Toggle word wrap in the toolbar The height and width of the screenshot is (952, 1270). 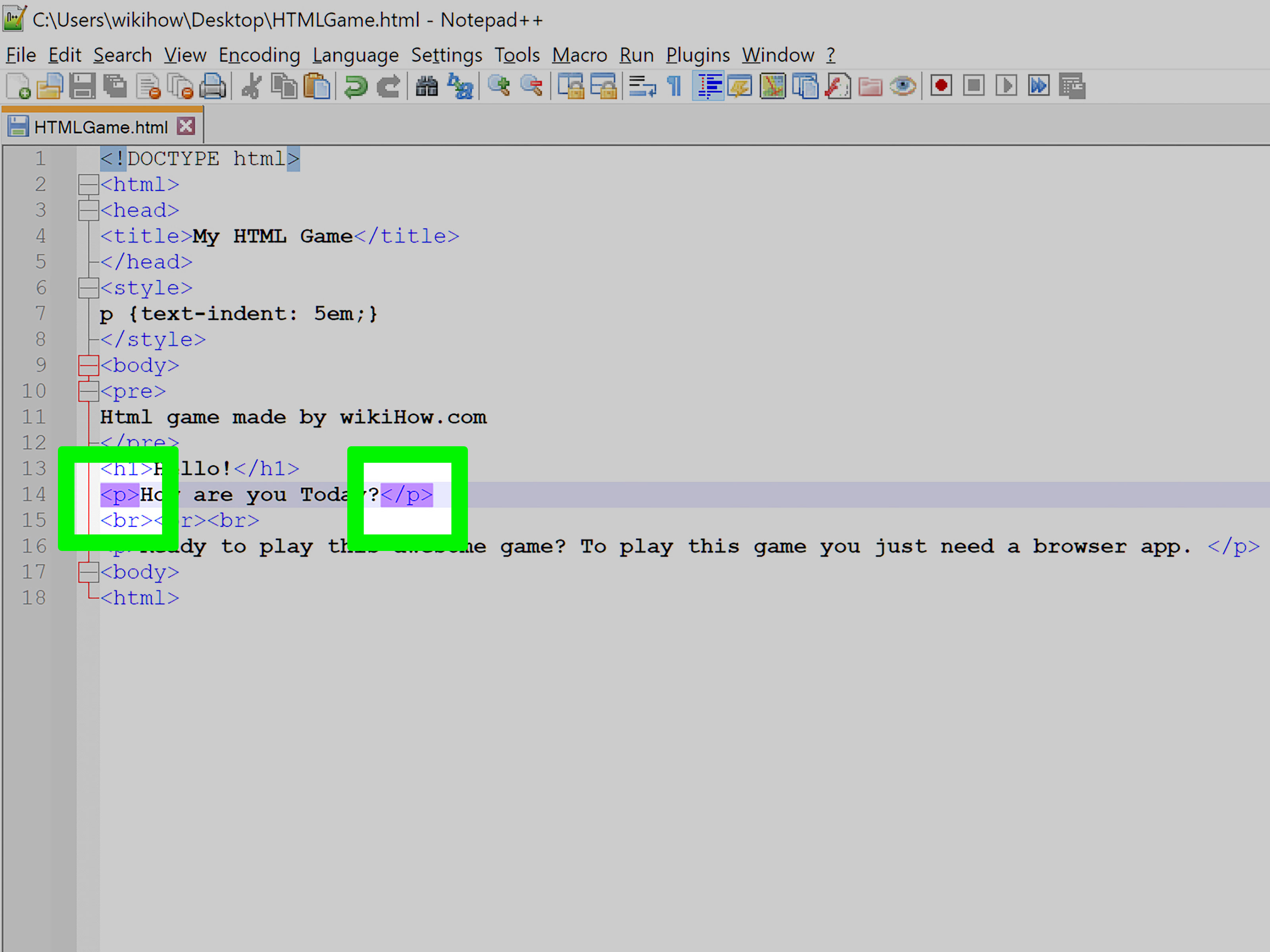click(x=643, y=86)
